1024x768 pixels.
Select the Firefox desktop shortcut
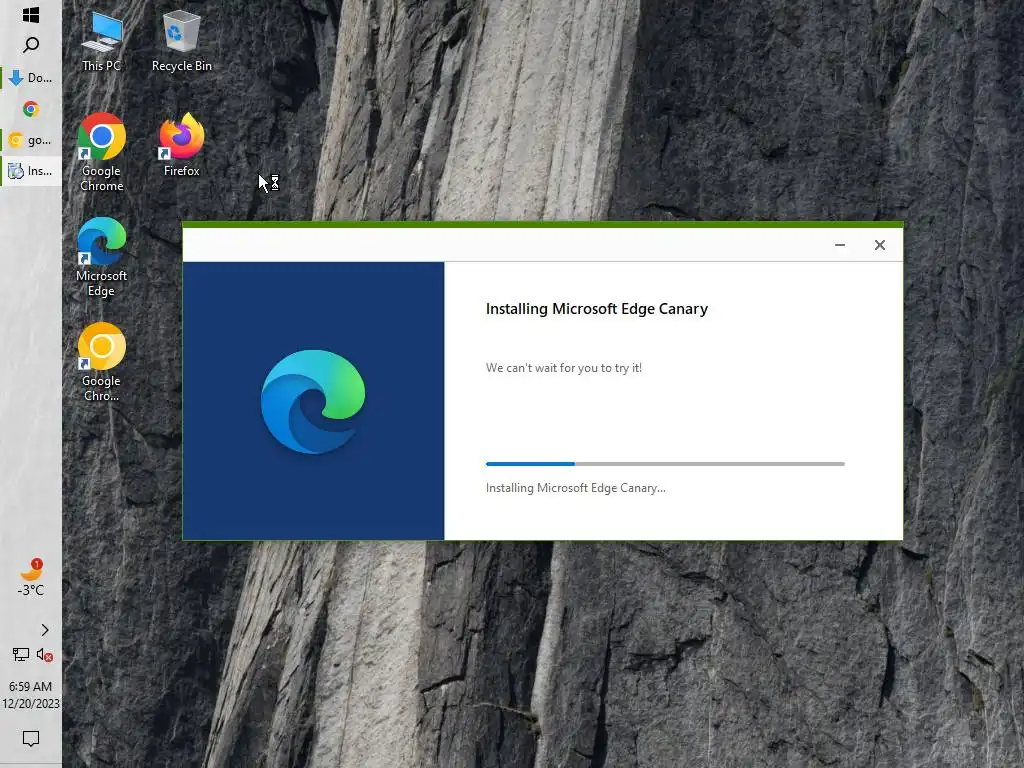[182, 145]
